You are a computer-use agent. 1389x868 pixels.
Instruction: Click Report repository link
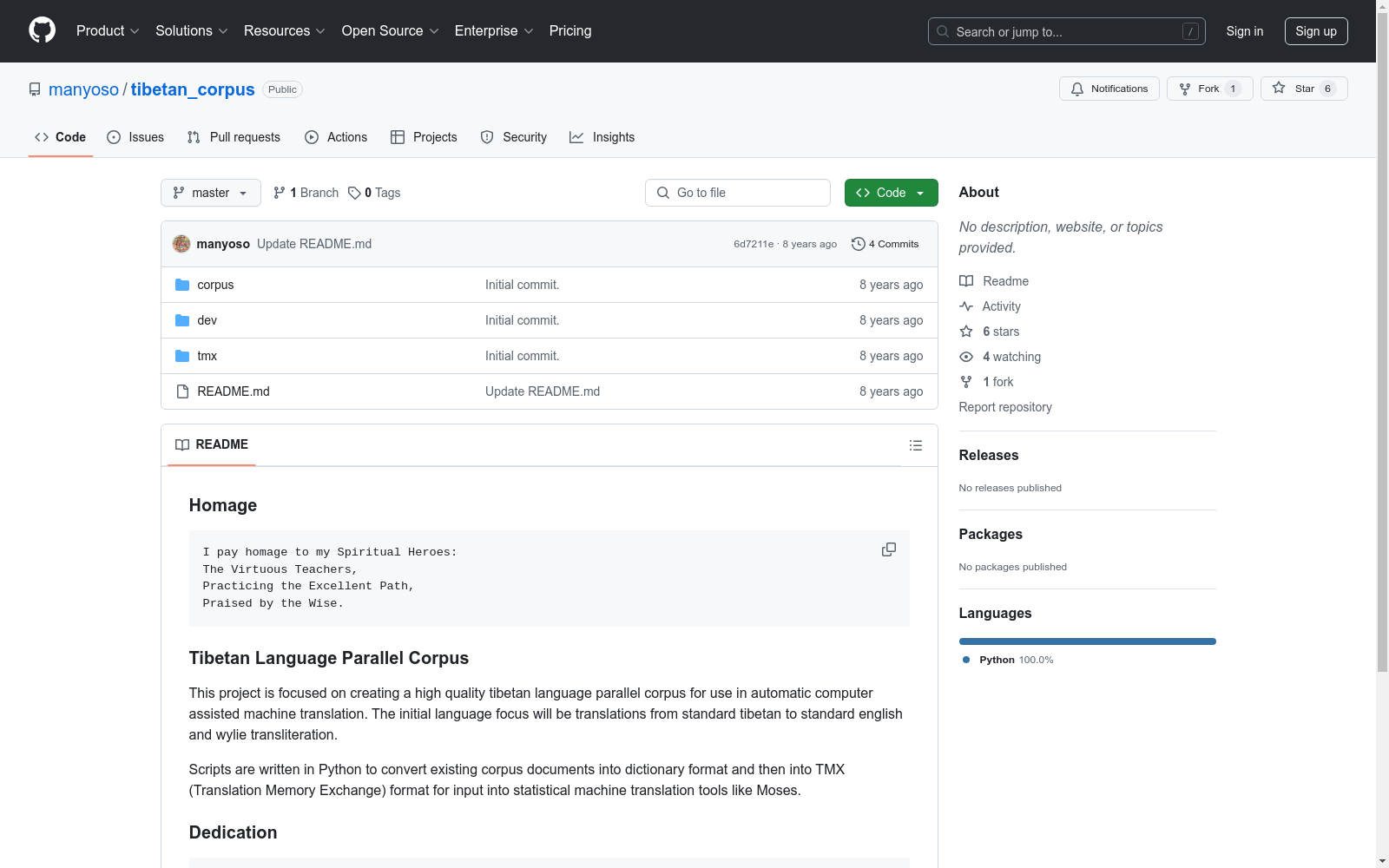[1005, 407]
